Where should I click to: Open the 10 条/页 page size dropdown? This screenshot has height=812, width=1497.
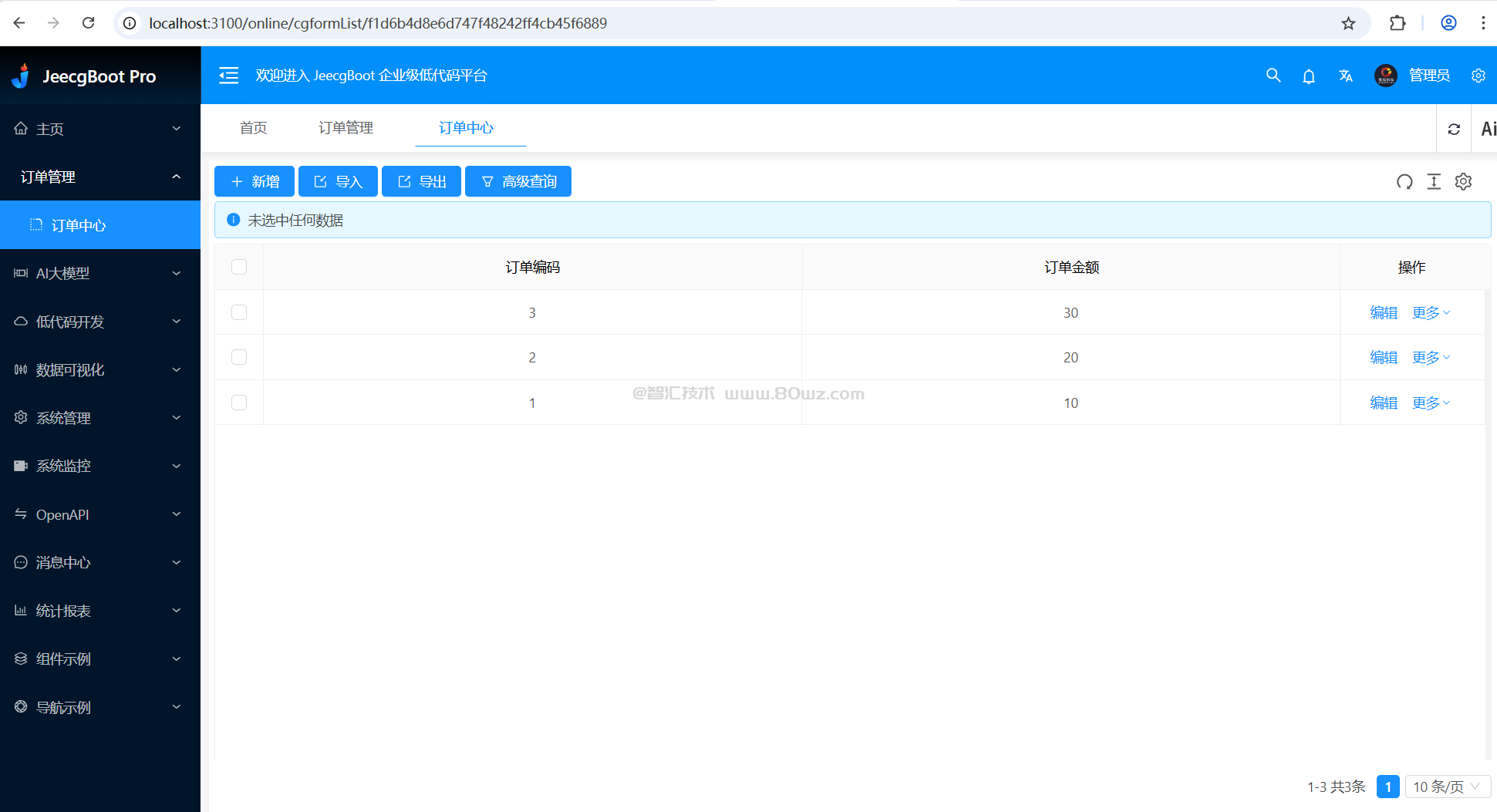[x=1448, y=787]
